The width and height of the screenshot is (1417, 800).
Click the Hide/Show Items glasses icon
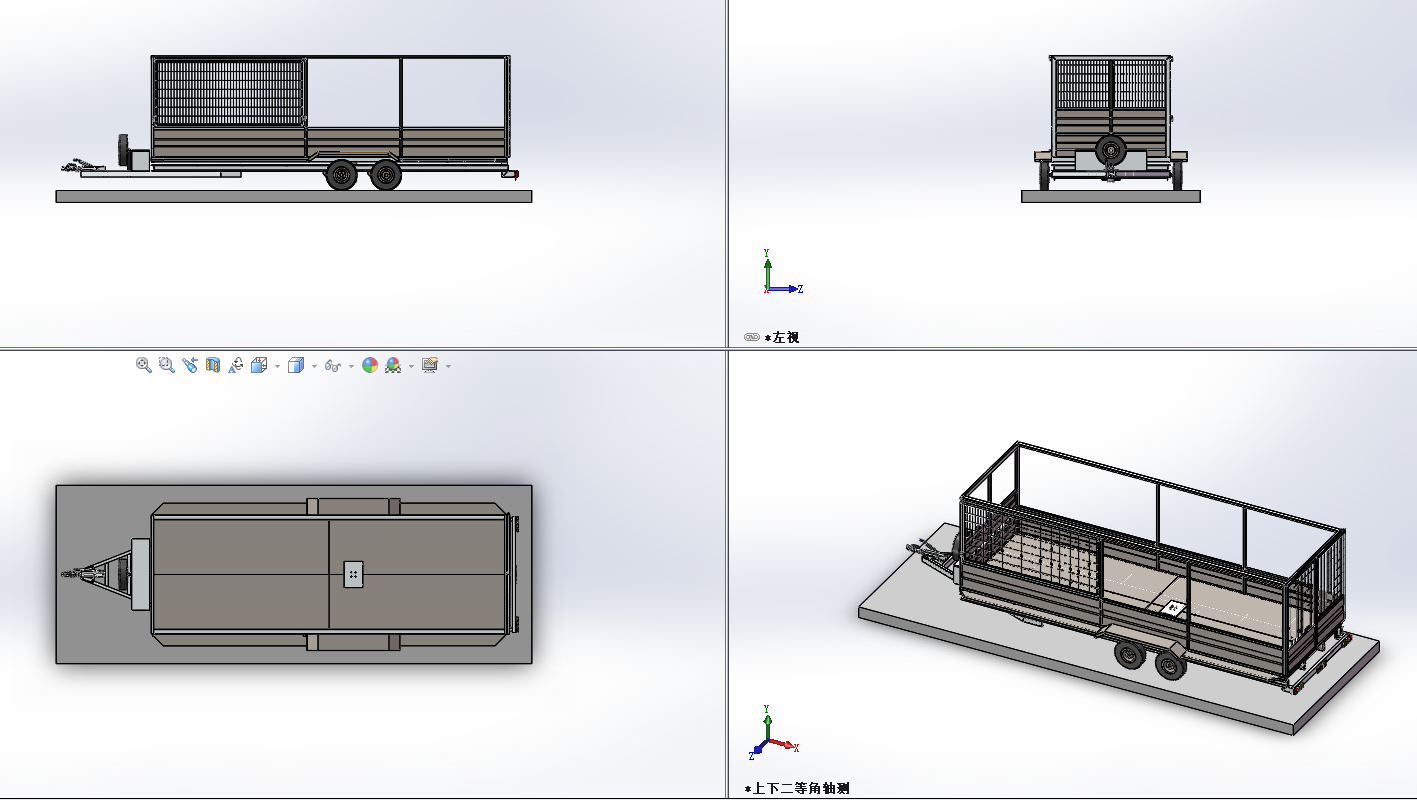pyautogui.click(x=333, y=366)
